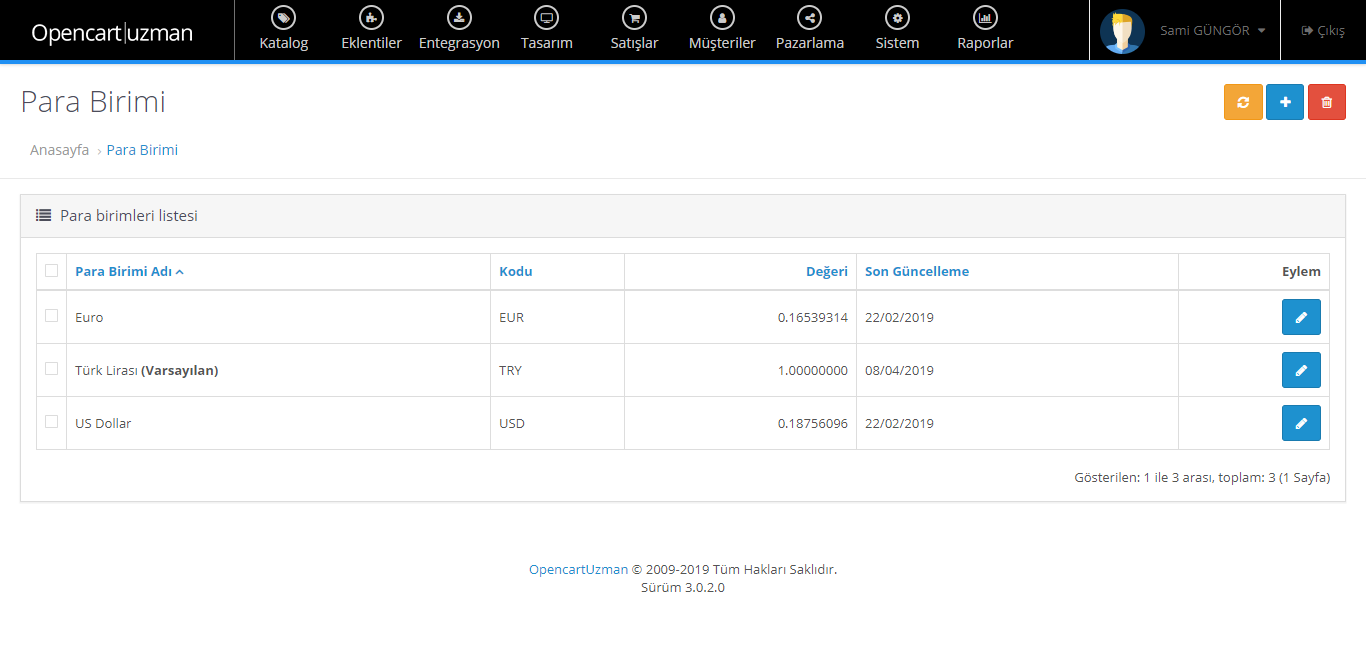Expand the Sami GÜNGÖR user dropdown
The height and width of the screenshot is (660, 1366).
coord(1212,31)
